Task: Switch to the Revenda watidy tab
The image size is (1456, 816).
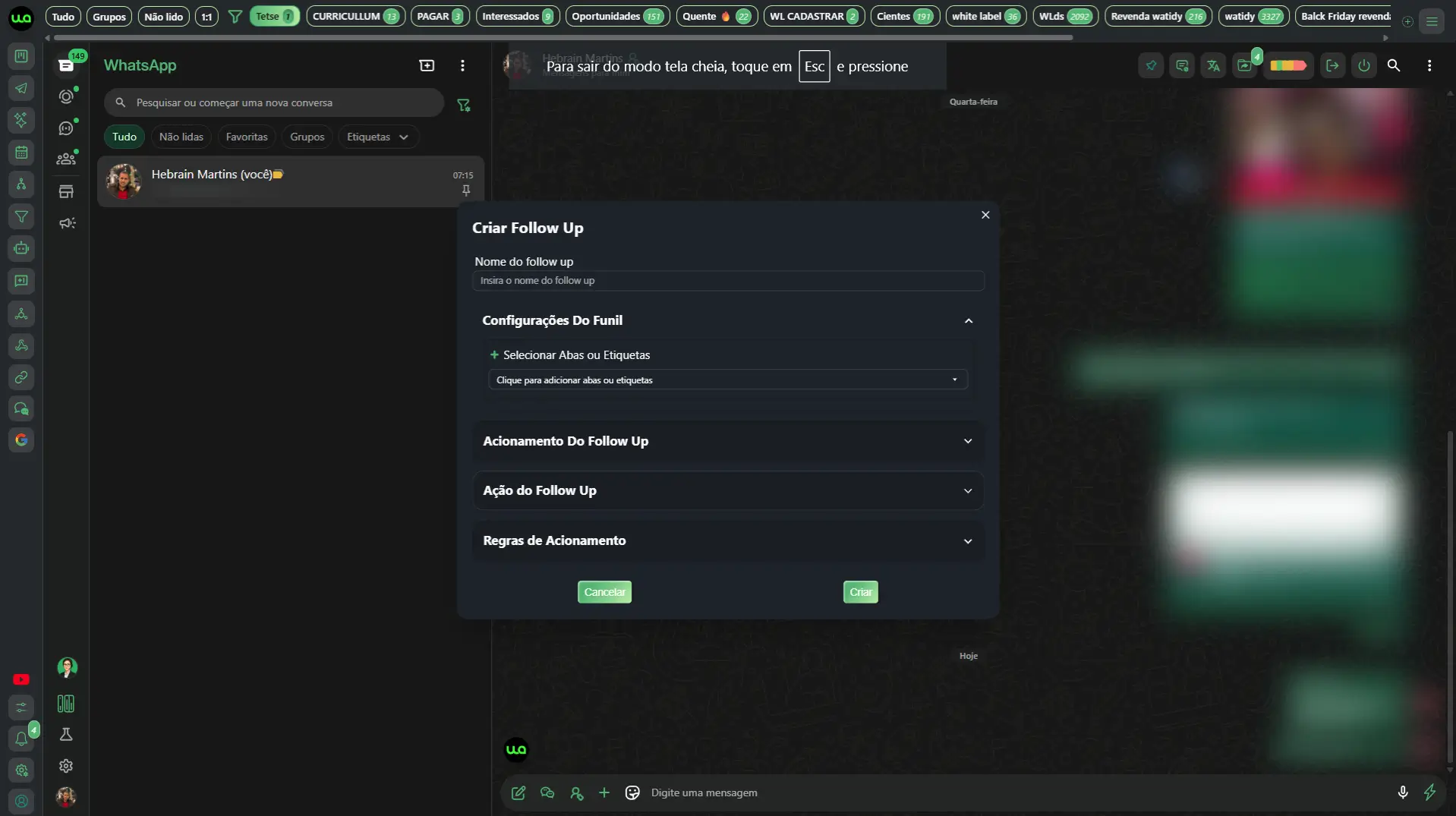Action: point(1158,16)
